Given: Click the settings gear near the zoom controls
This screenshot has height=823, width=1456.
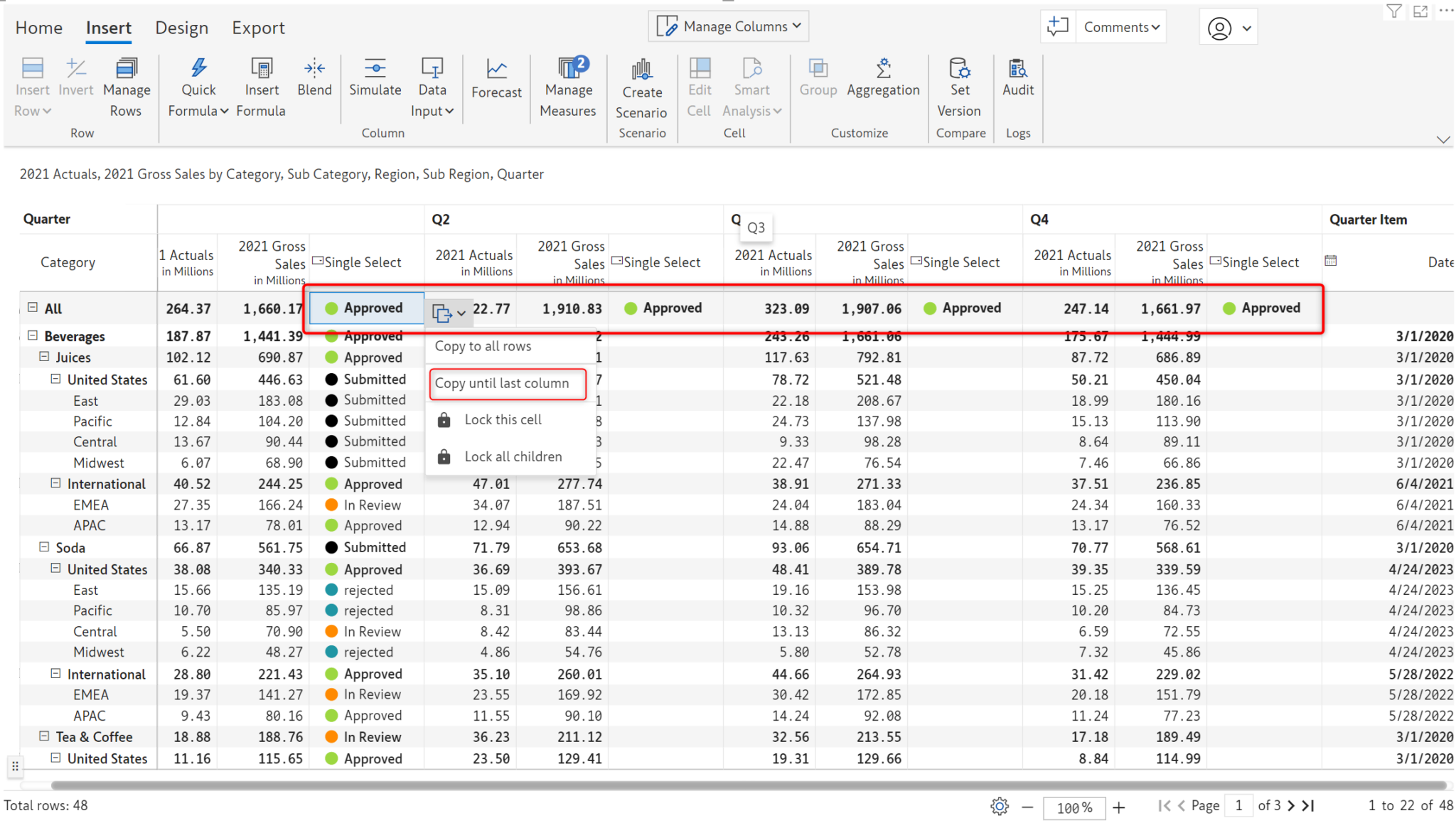Looking at the screenshot, I should click(x=999, y=807).
